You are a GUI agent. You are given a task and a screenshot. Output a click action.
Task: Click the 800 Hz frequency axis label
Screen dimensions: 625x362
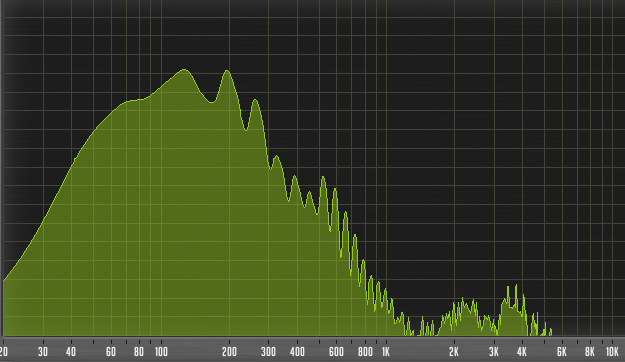pos(365,352)
